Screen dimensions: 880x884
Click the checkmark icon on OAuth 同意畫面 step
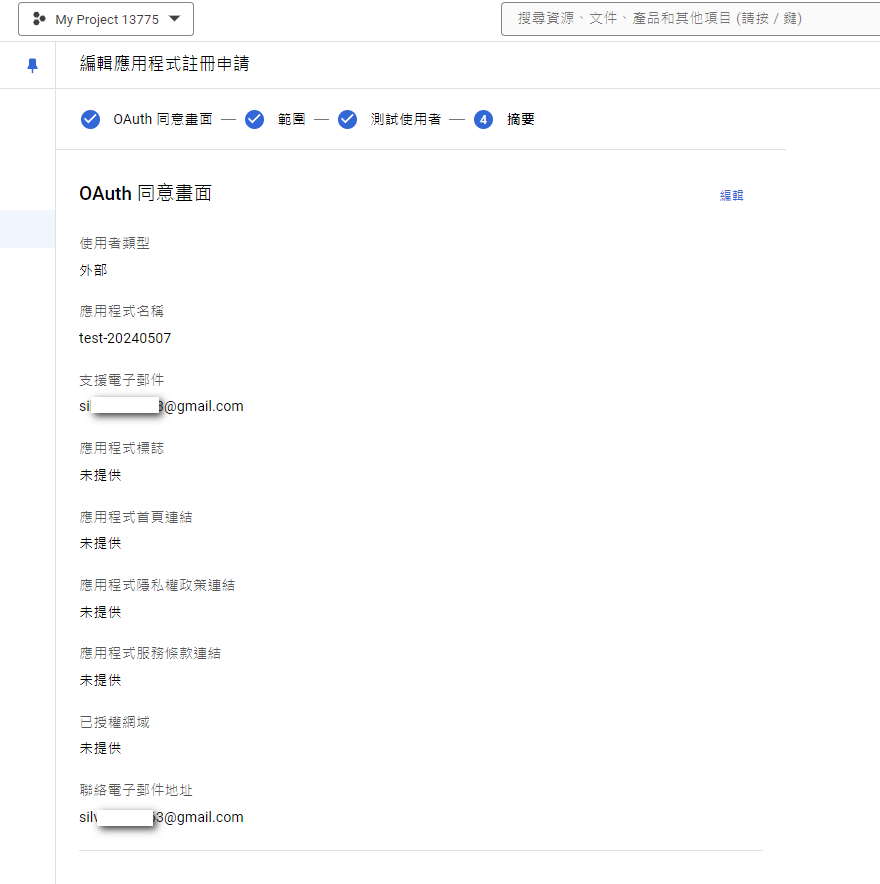(90, 119)
